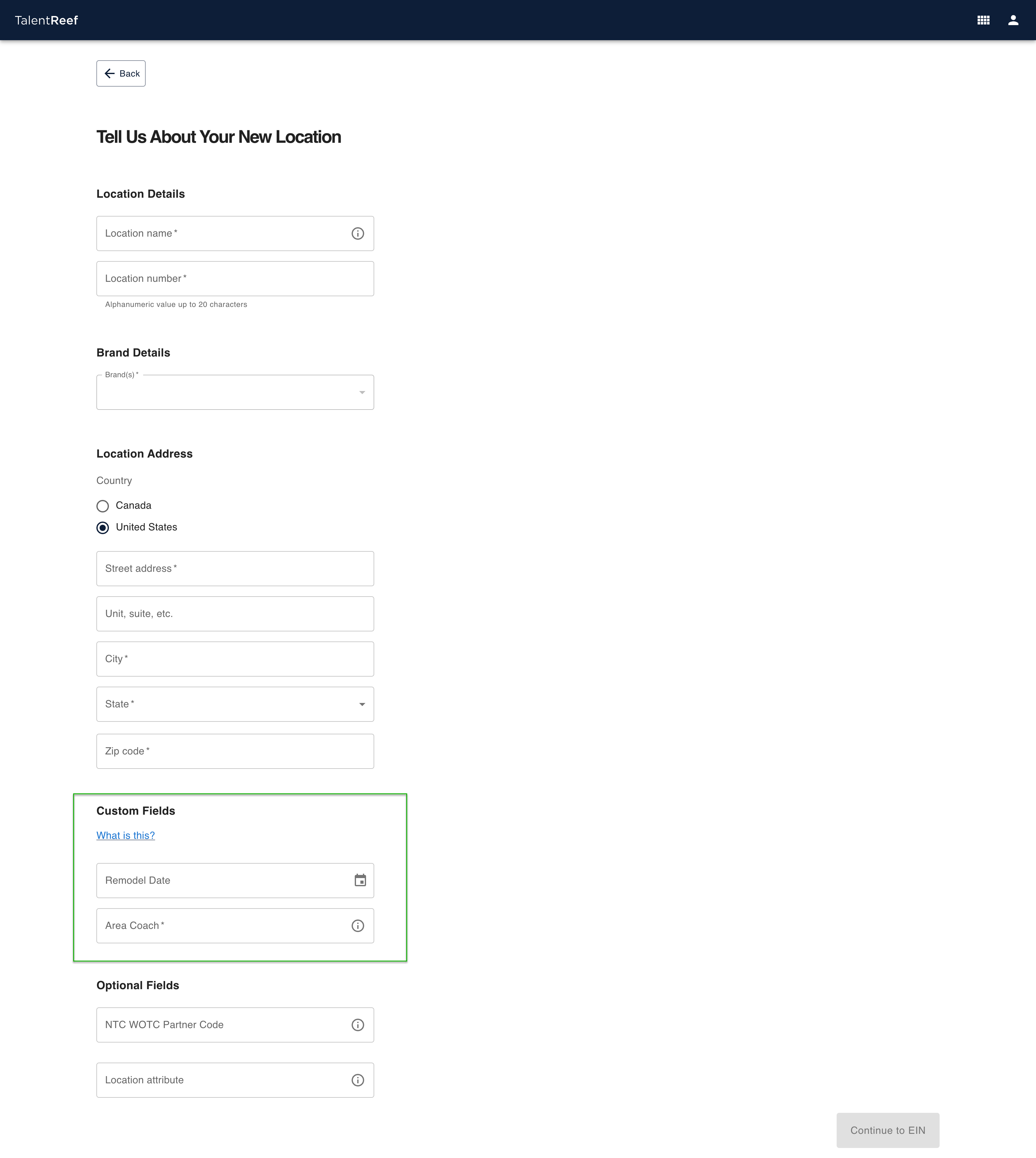
Task: Click the City input field
Action: point(235,659)
